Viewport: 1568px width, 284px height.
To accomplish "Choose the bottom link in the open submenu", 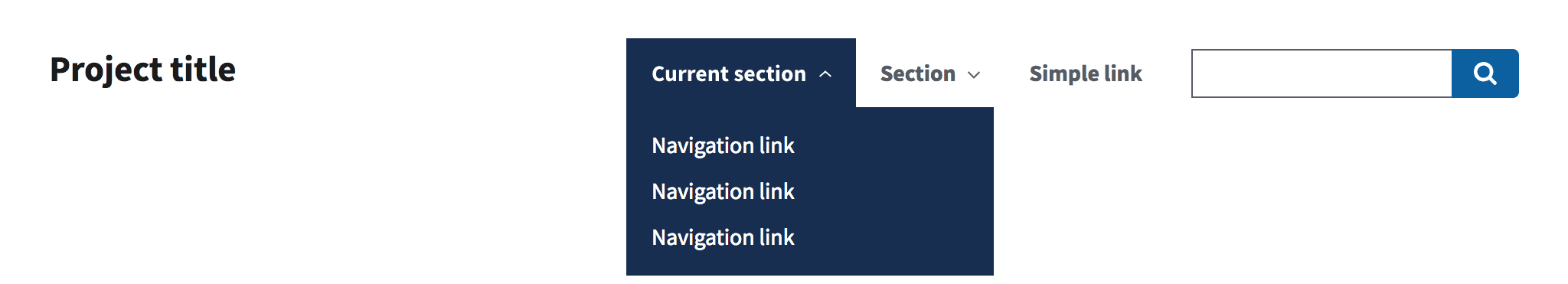I will click(x=723, y=237).
